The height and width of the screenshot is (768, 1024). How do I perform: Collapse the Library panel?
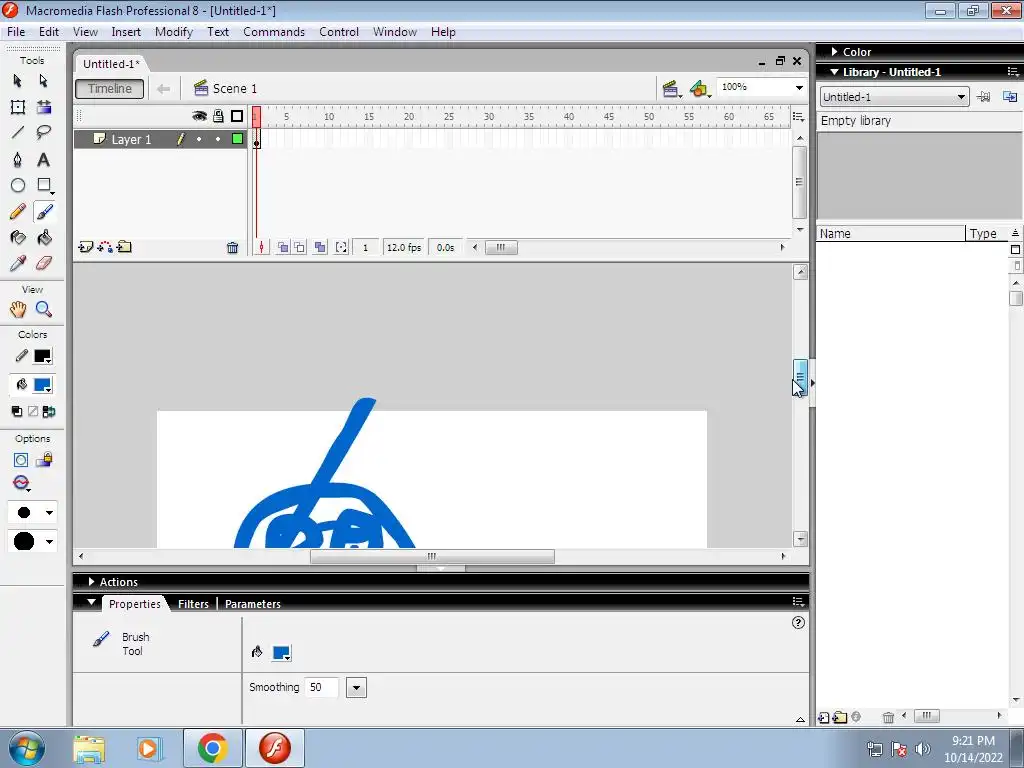834,72
